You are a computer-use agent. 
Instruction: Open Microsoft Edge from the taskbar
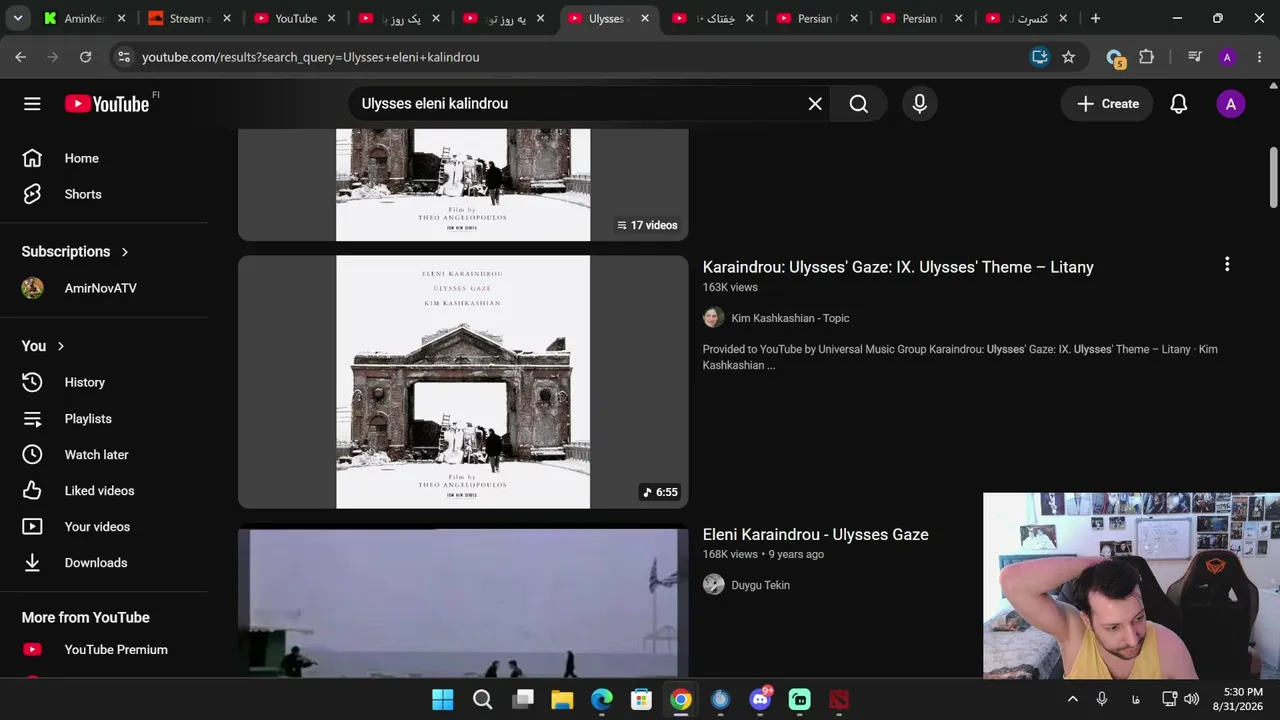tap(601, 699)
